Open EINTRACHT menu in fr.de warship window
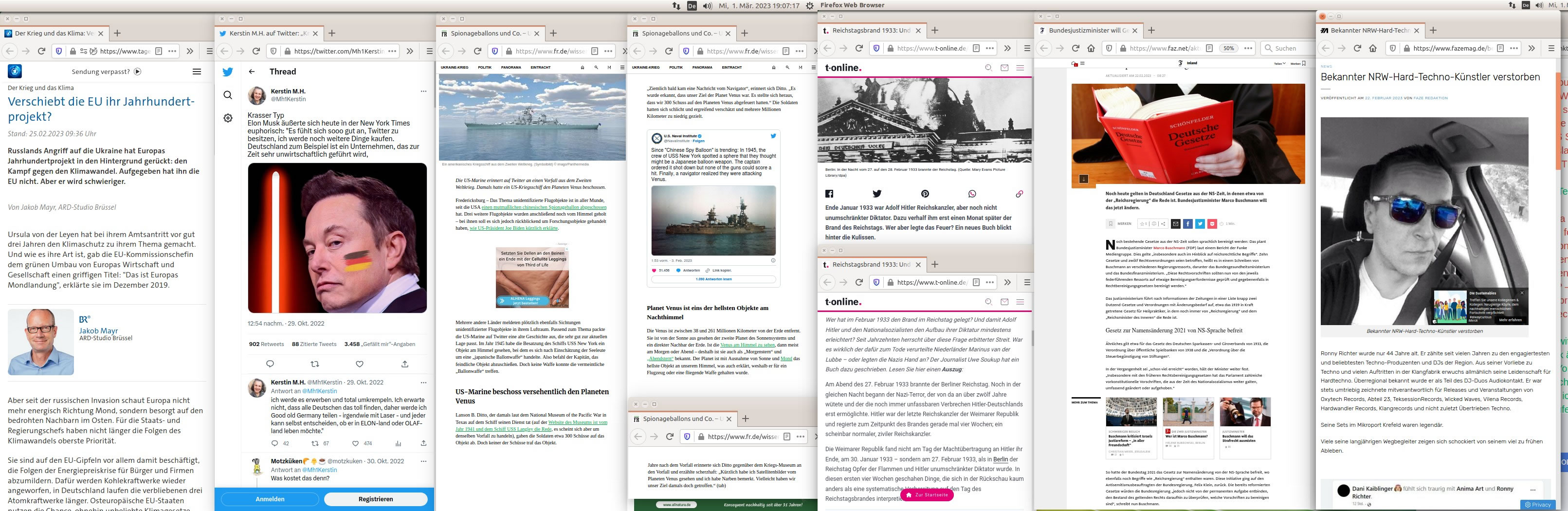The height and width of the screenshot is (511, 1568). click(541, 68)
